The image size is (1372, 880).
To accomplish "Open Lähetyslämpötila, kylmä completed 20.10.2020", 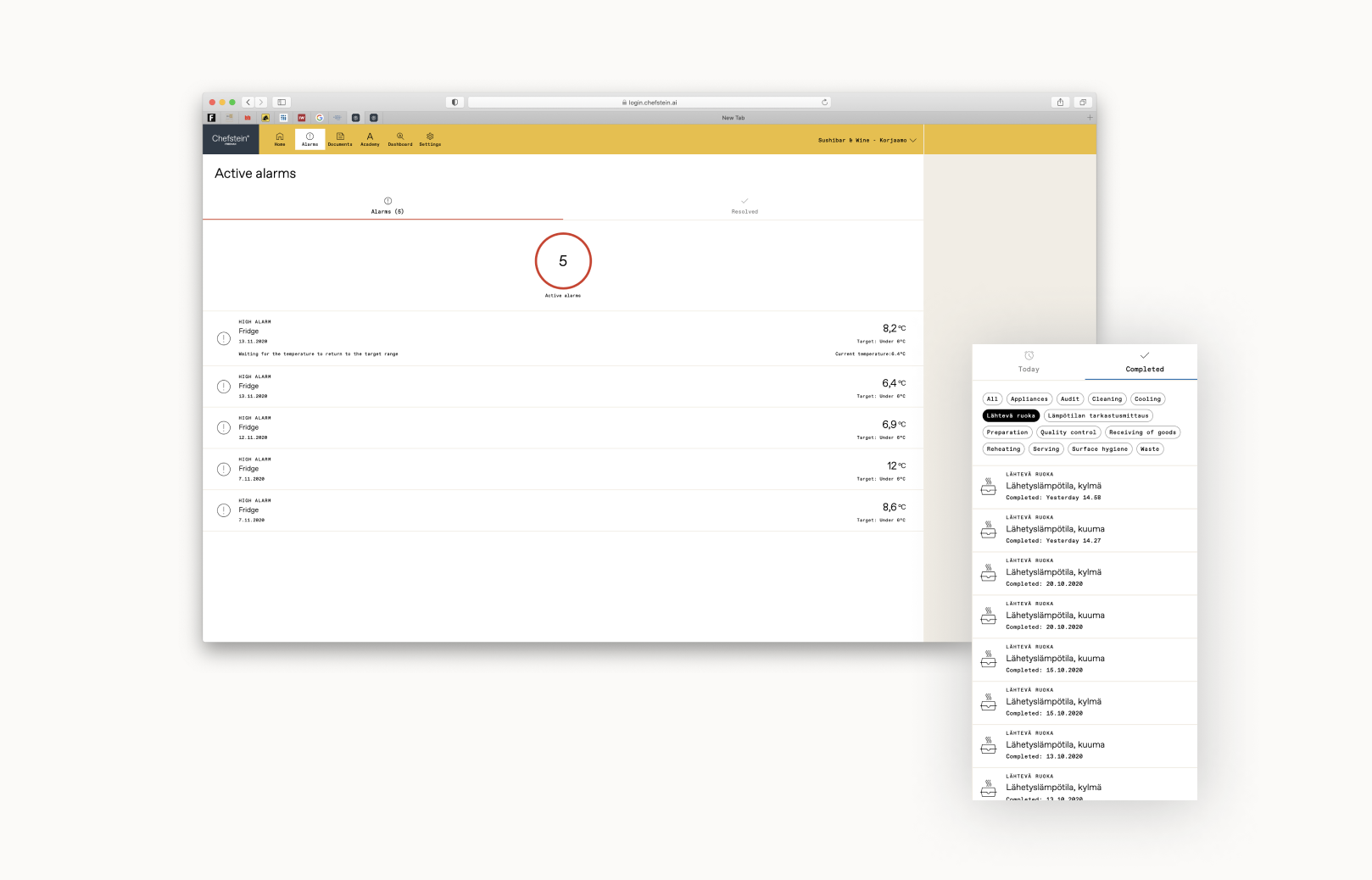I will tap(1085, 573).
